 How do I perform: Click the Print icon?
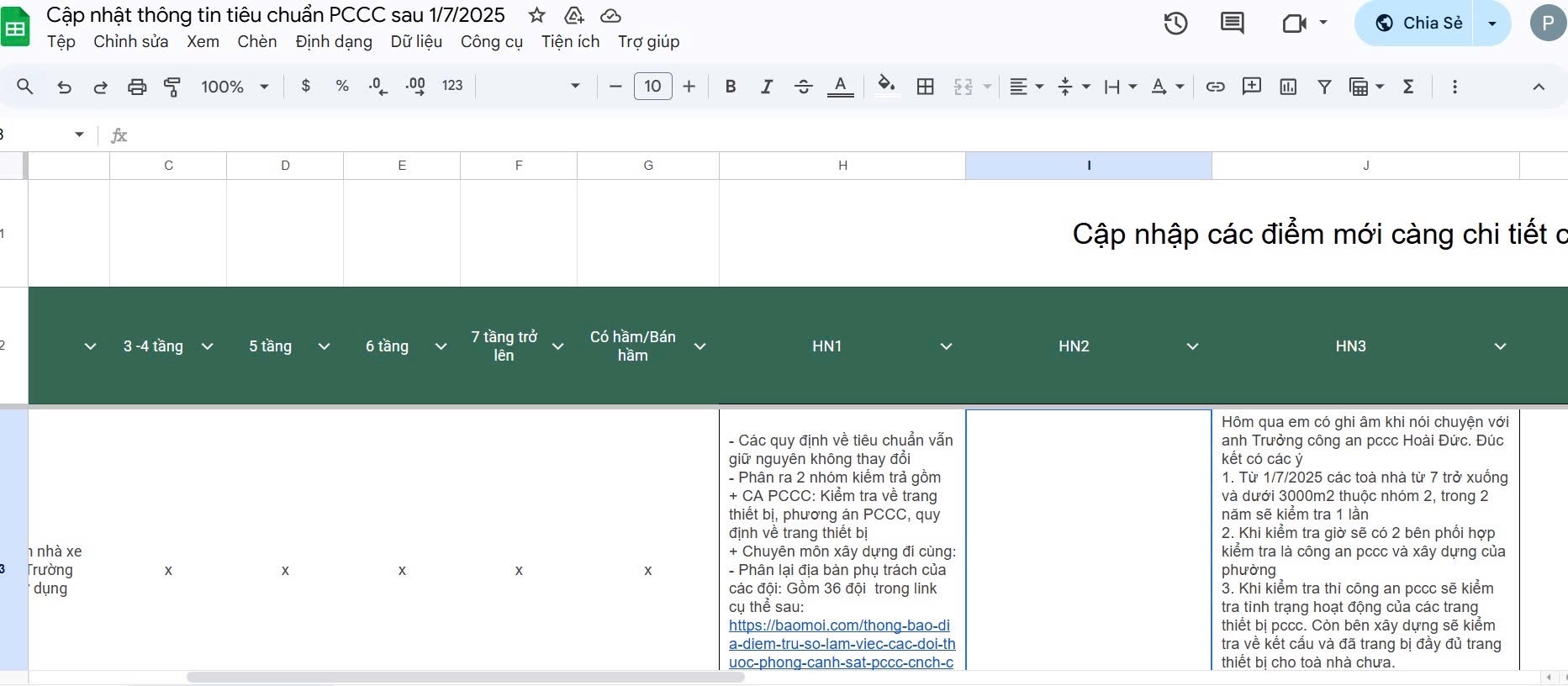(136, 87)
